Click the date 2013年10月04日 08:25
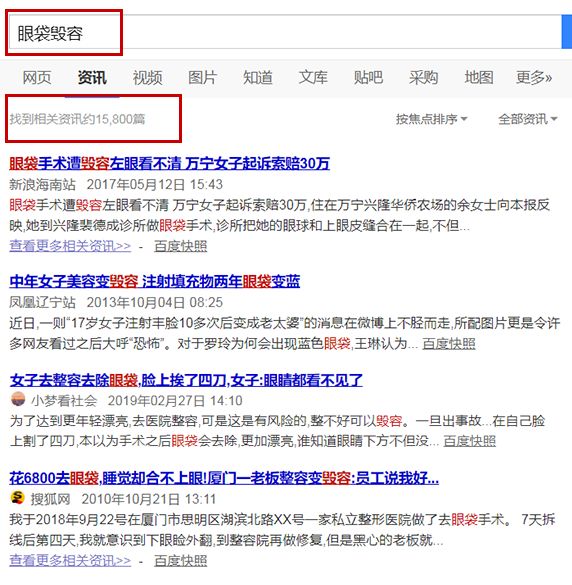This screenshot has width=572, height=585. click(x=155, y=302)
